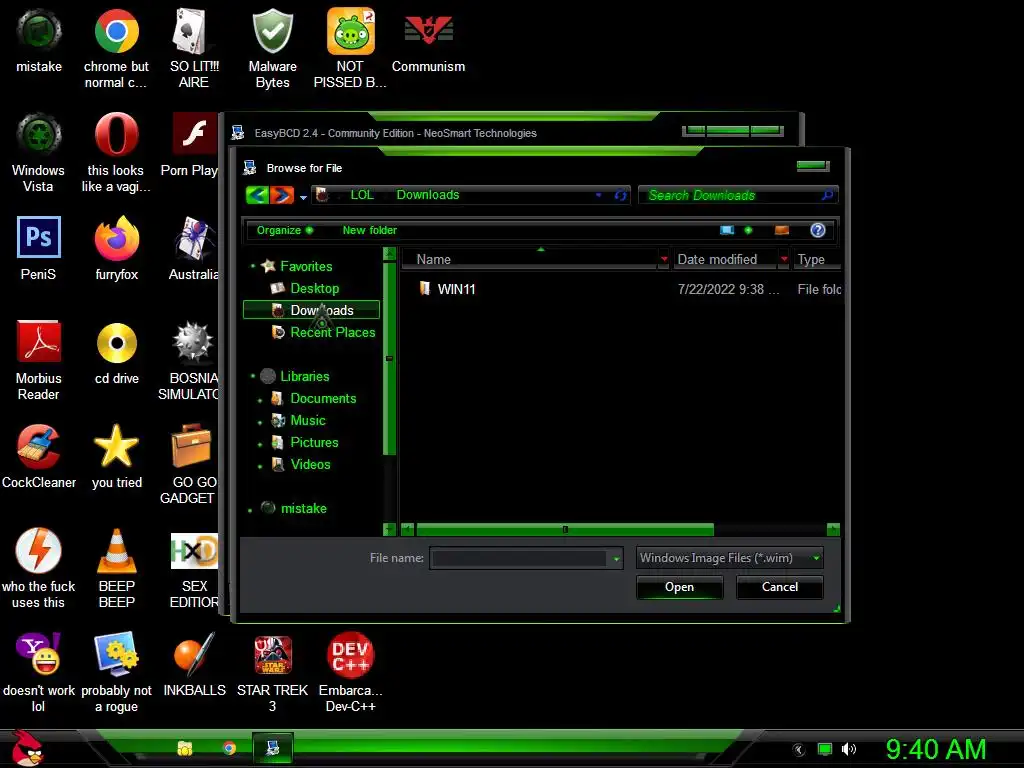Click the Cancel button
This screenshot has width=1024, height=768.
[x=780, y=586]
